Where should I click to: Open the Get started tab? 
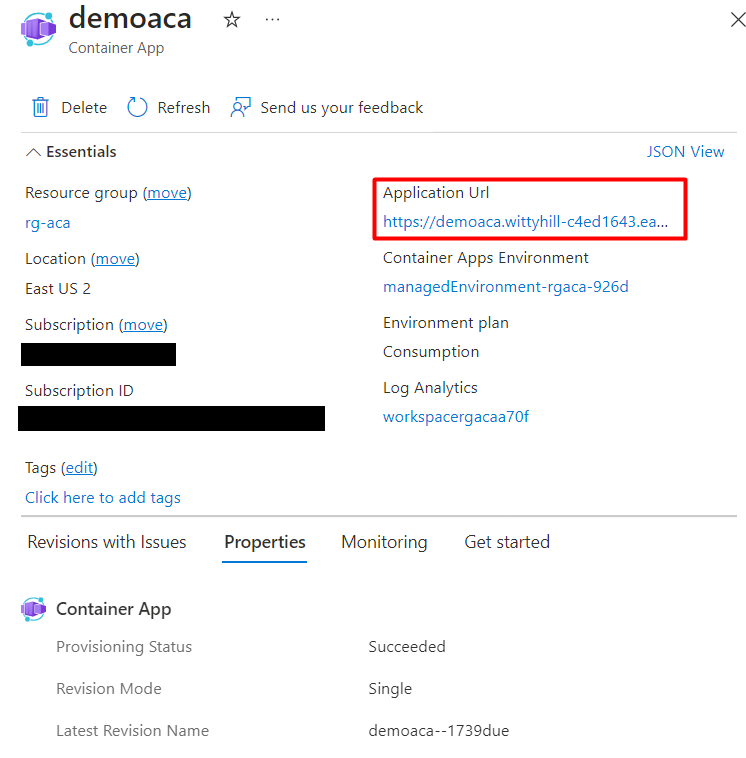coord(507,542)
